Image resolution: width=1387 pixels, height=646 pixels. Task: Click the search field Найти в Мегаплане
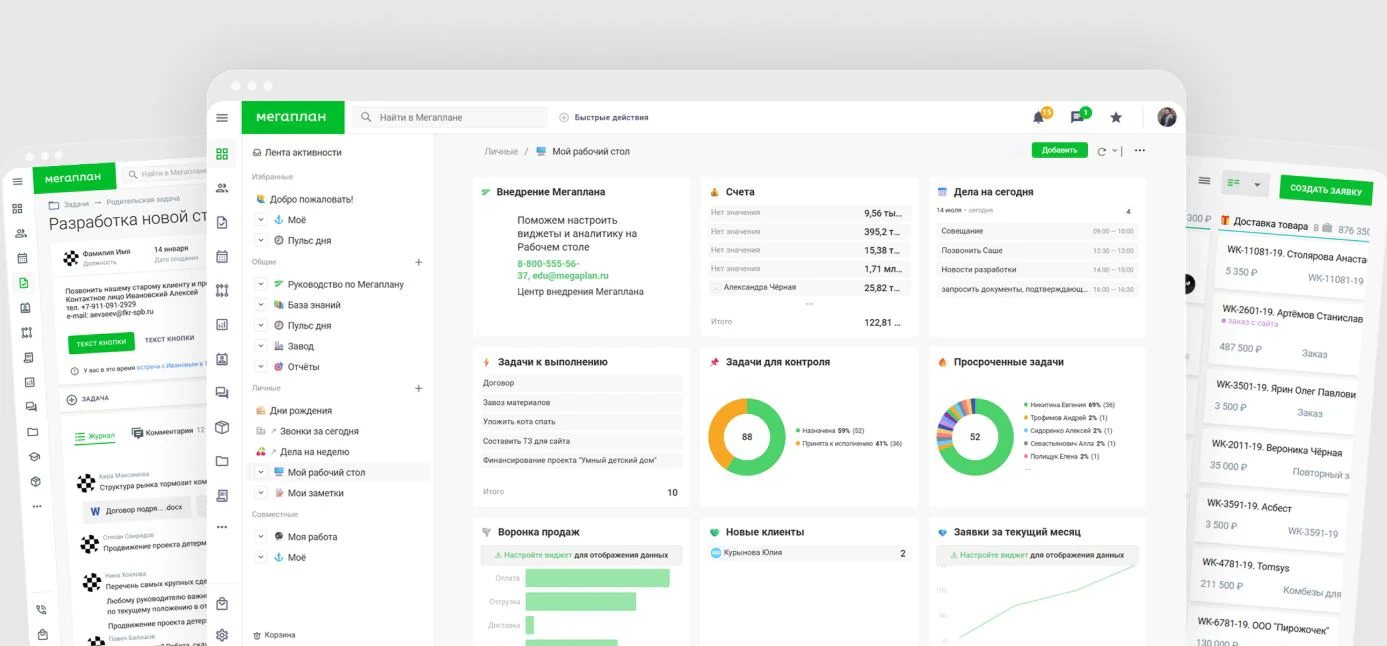[x=450, y=117]
